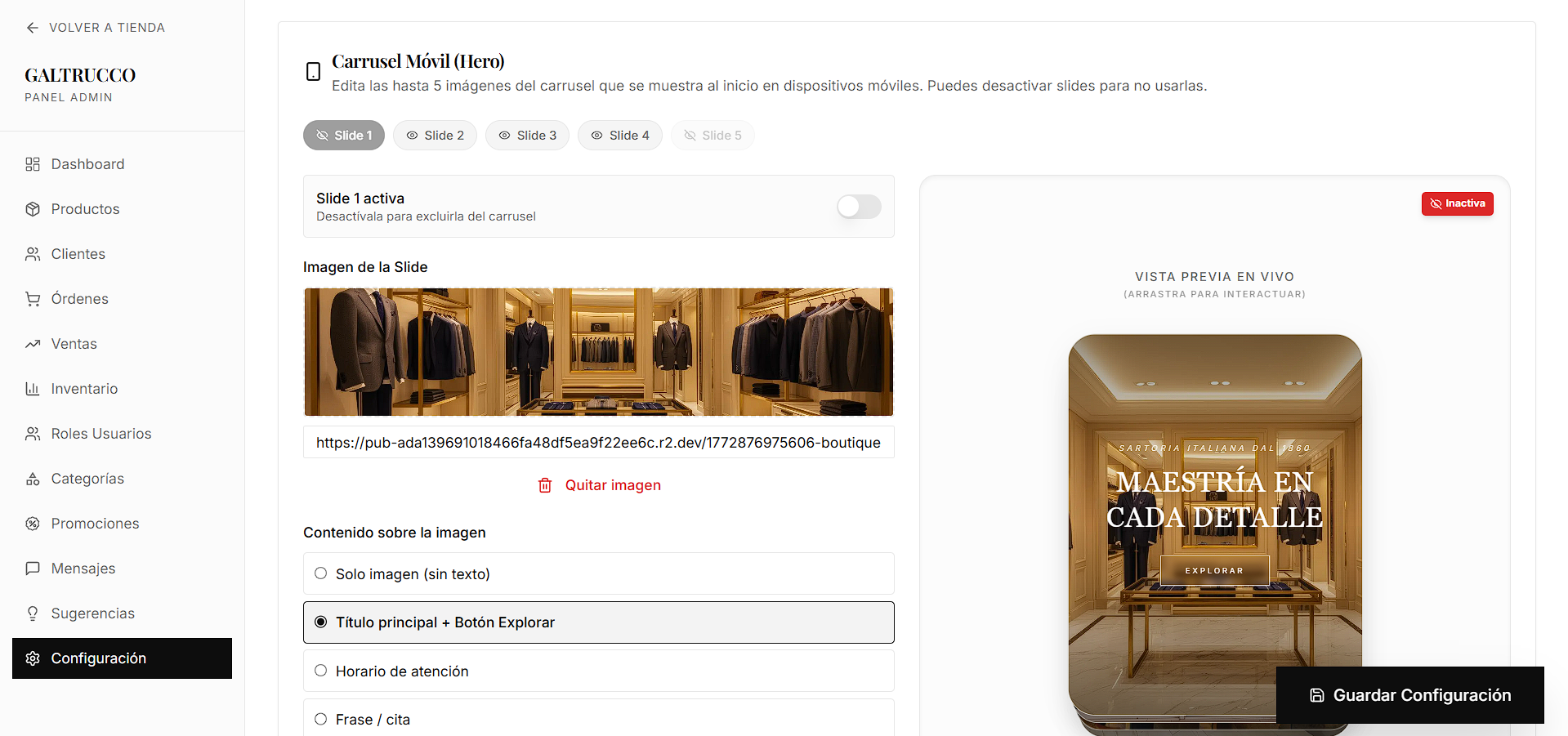Image resolution: width=1568 pixels, height=736 pixels.
Task: Click the Mensajes chat bubble icon
Action: (33, 569)
